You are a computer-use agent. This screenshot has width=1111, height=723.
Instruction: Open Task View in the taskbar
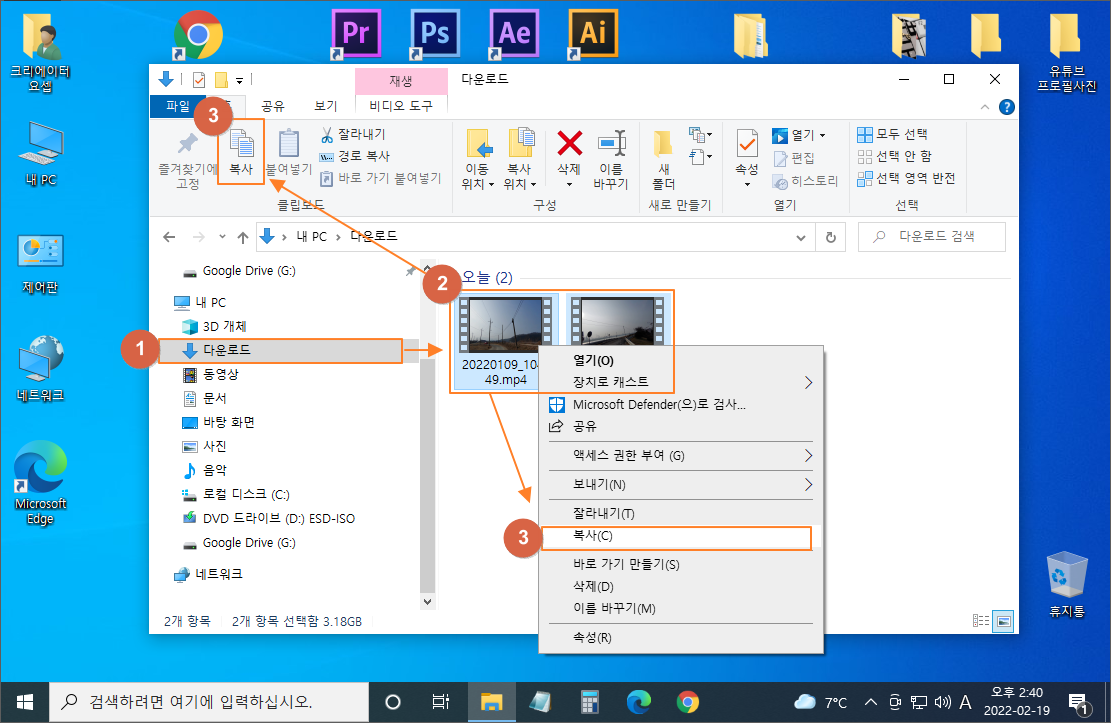441,702
